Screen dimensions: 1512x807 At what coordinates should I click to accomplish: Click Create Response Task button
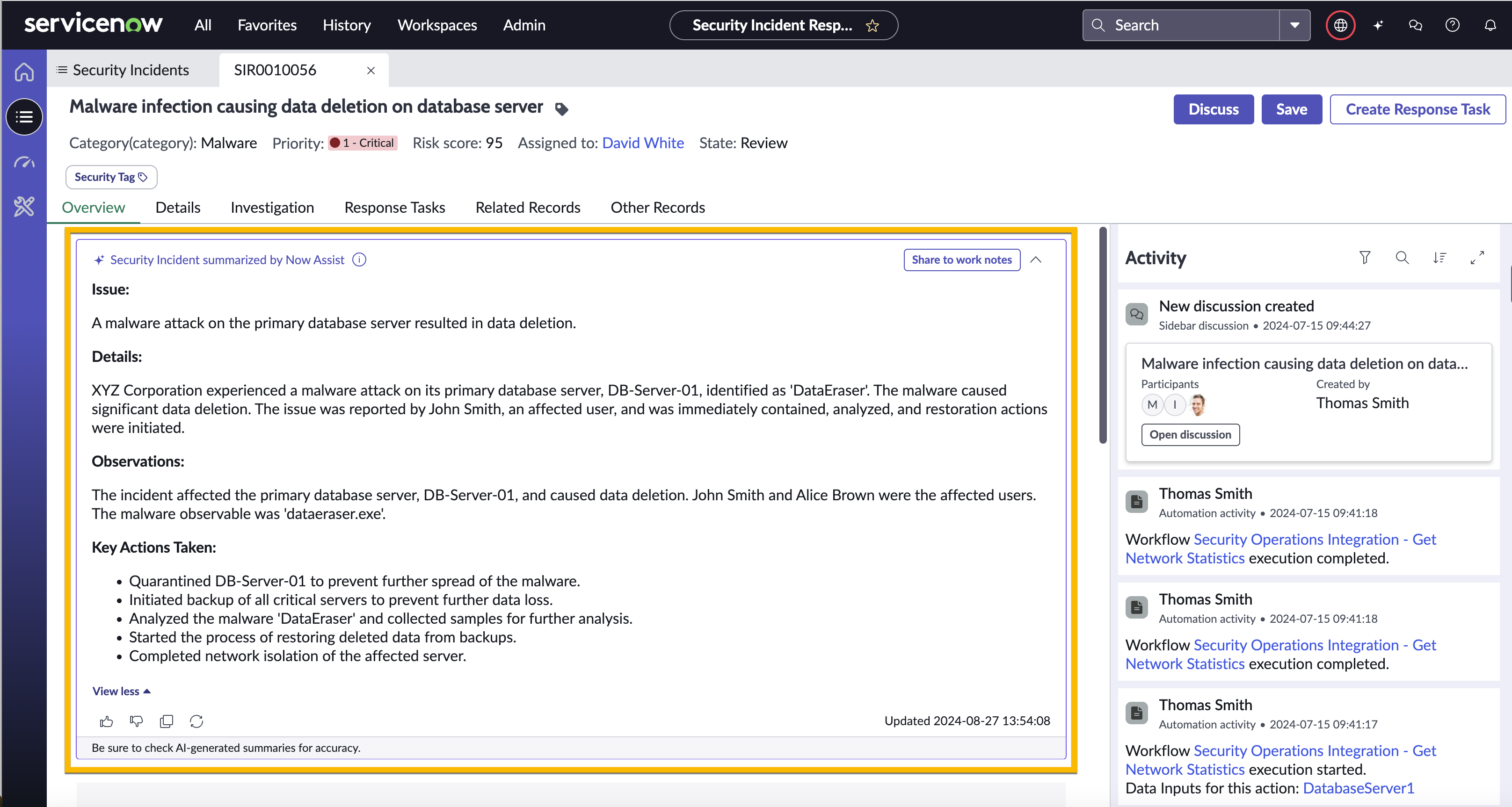[x=1417, y=109]
